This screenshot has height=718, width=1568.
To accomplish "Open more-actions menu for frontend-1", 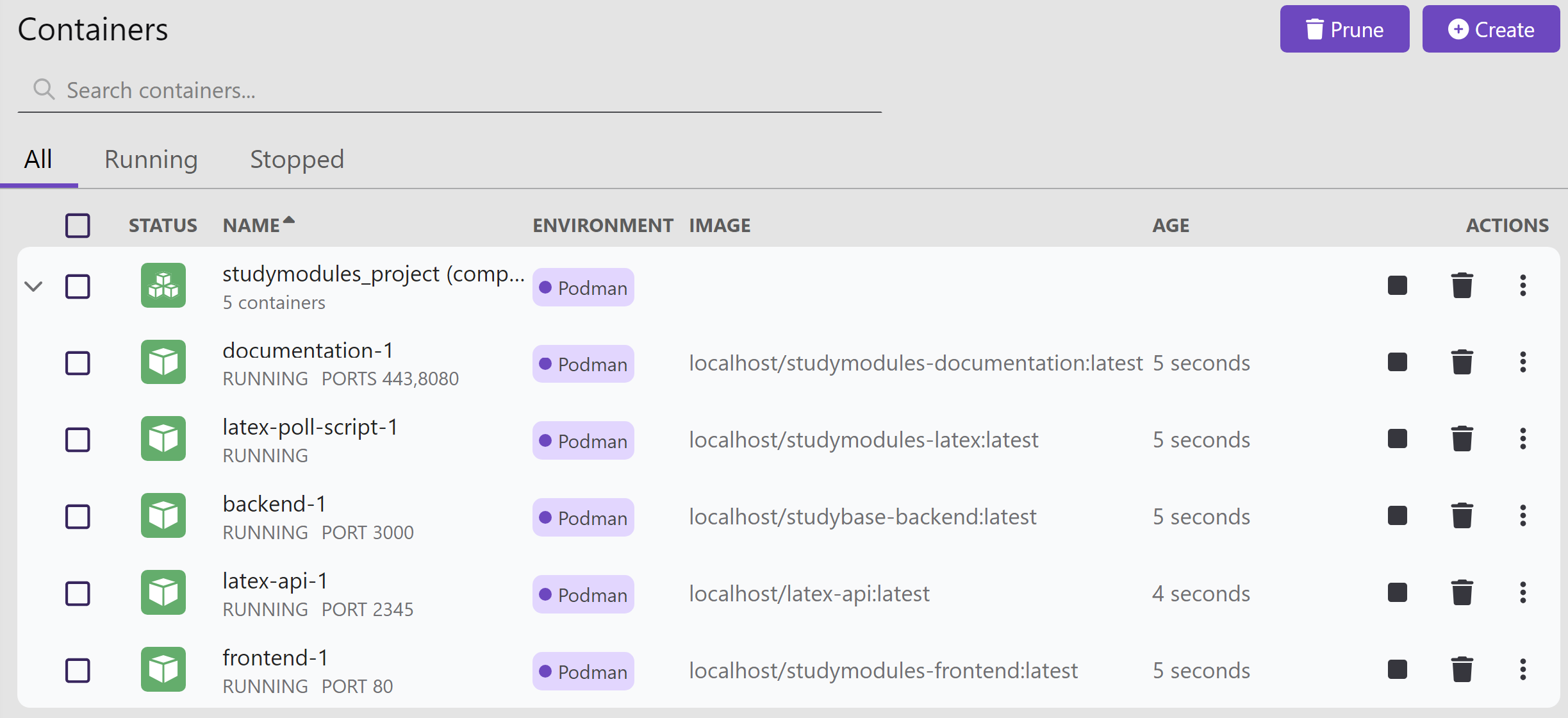I will point(1523,670).
